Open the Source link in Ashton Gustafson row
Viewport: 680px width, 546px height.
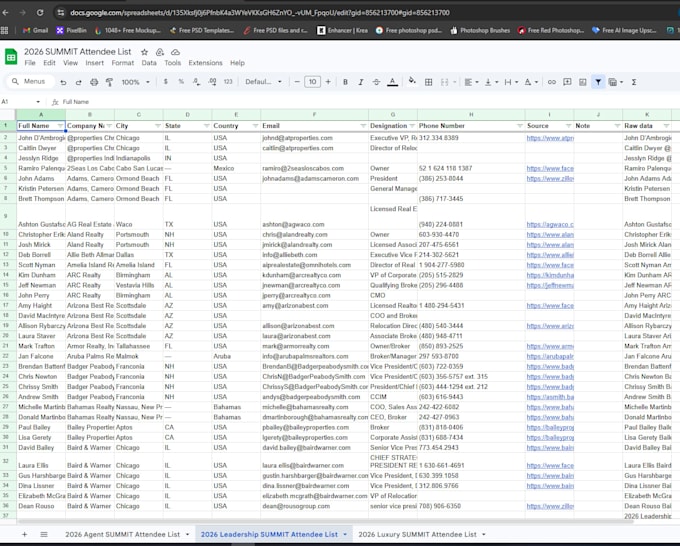coord(550,225)
